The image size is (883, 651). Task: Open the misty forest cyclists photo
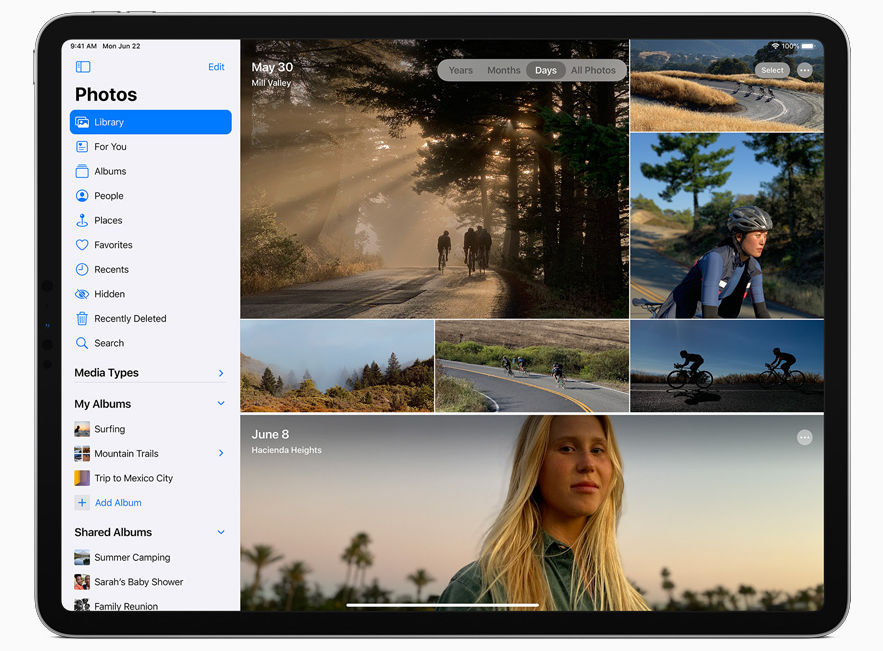pos(434,179)
